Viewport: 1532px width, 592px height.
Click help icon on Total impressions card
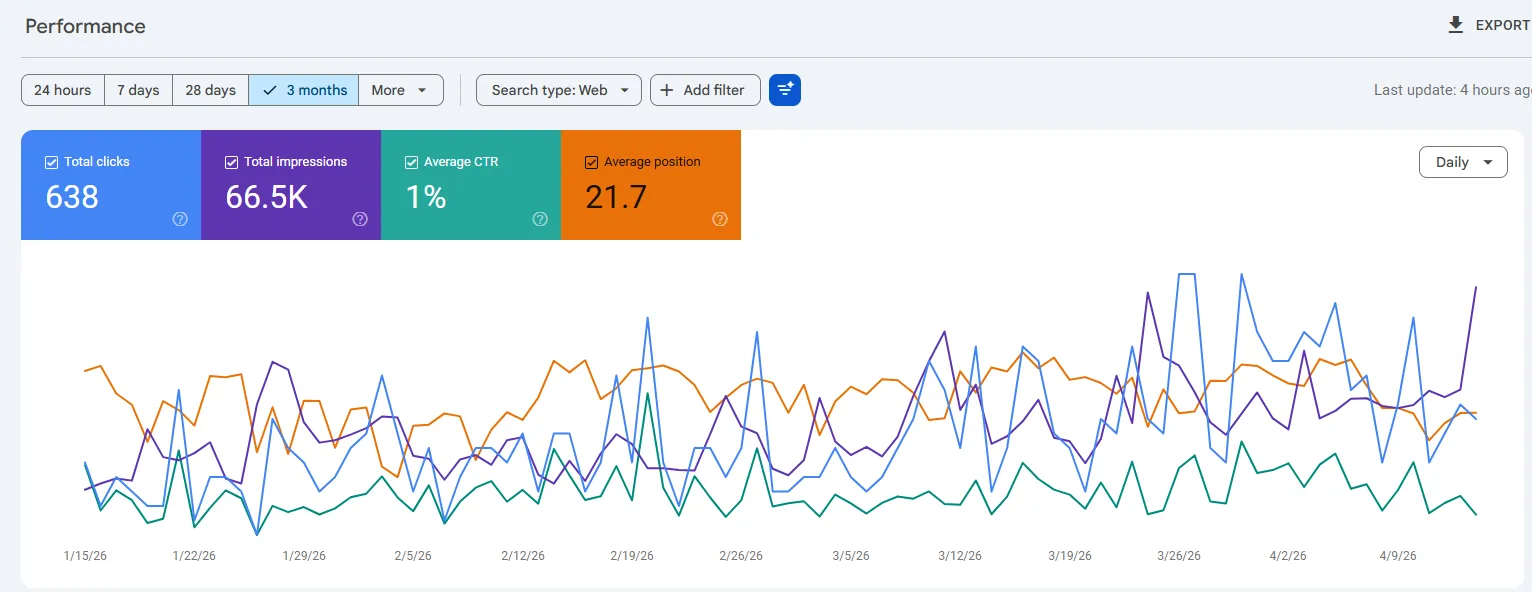(x=360, y=219)
